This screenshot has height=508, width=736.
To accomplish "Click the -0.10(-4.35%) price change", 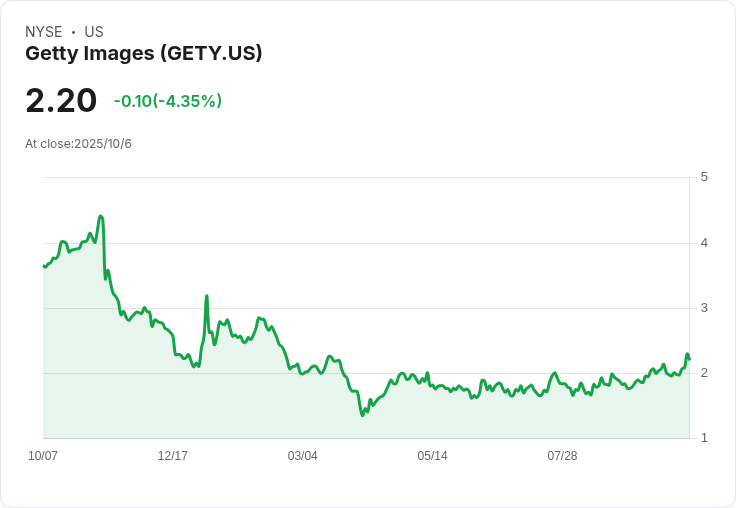I will 168,101.
